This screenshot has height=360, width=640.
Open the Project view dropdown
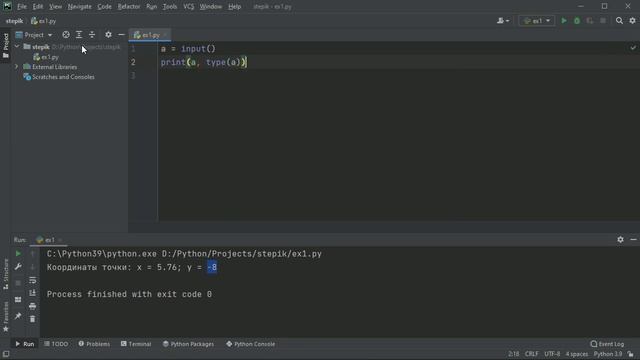pos(34,35)
